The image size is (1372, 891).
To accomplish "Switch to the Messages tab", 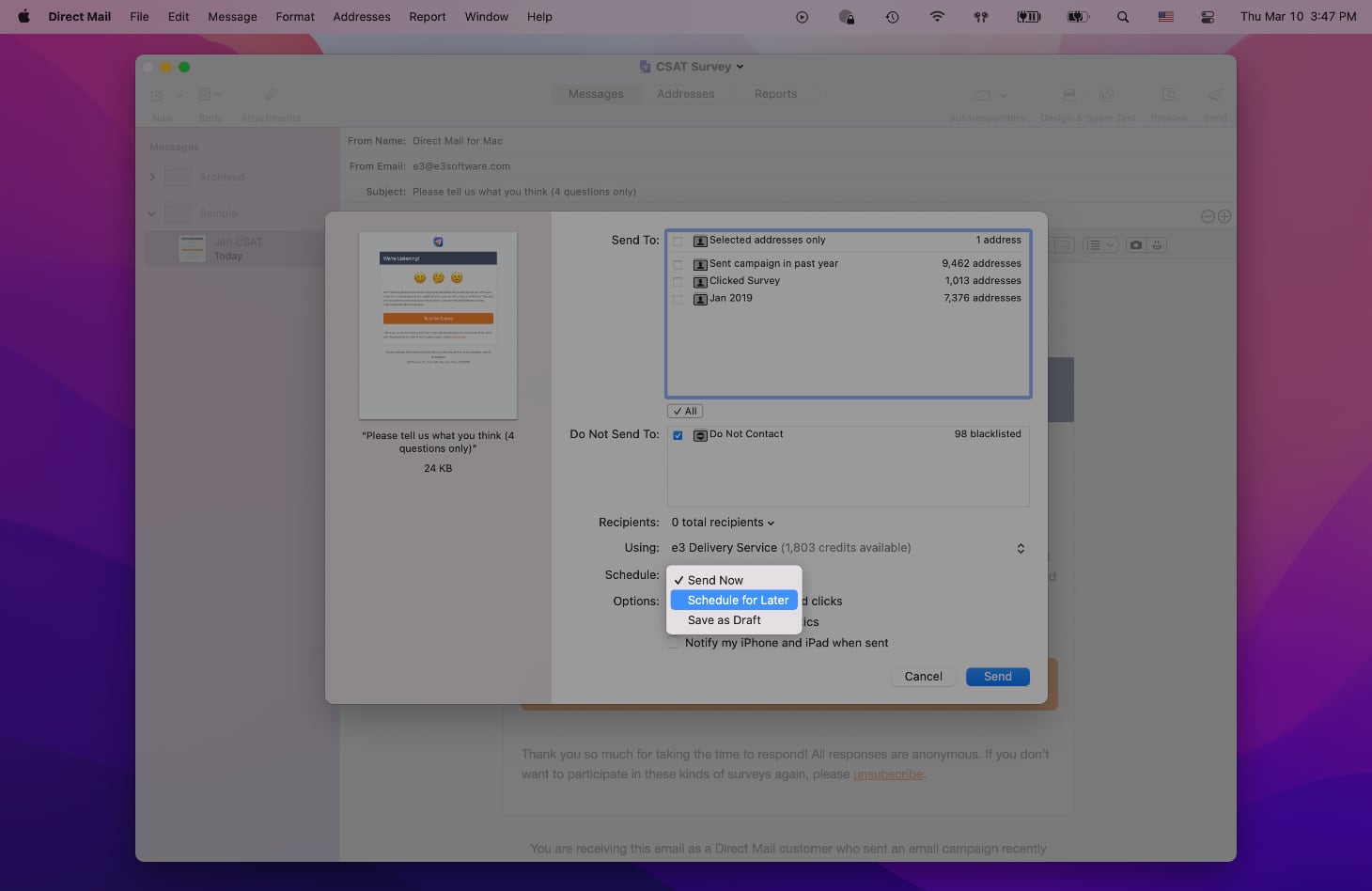I will pos(596,94).
